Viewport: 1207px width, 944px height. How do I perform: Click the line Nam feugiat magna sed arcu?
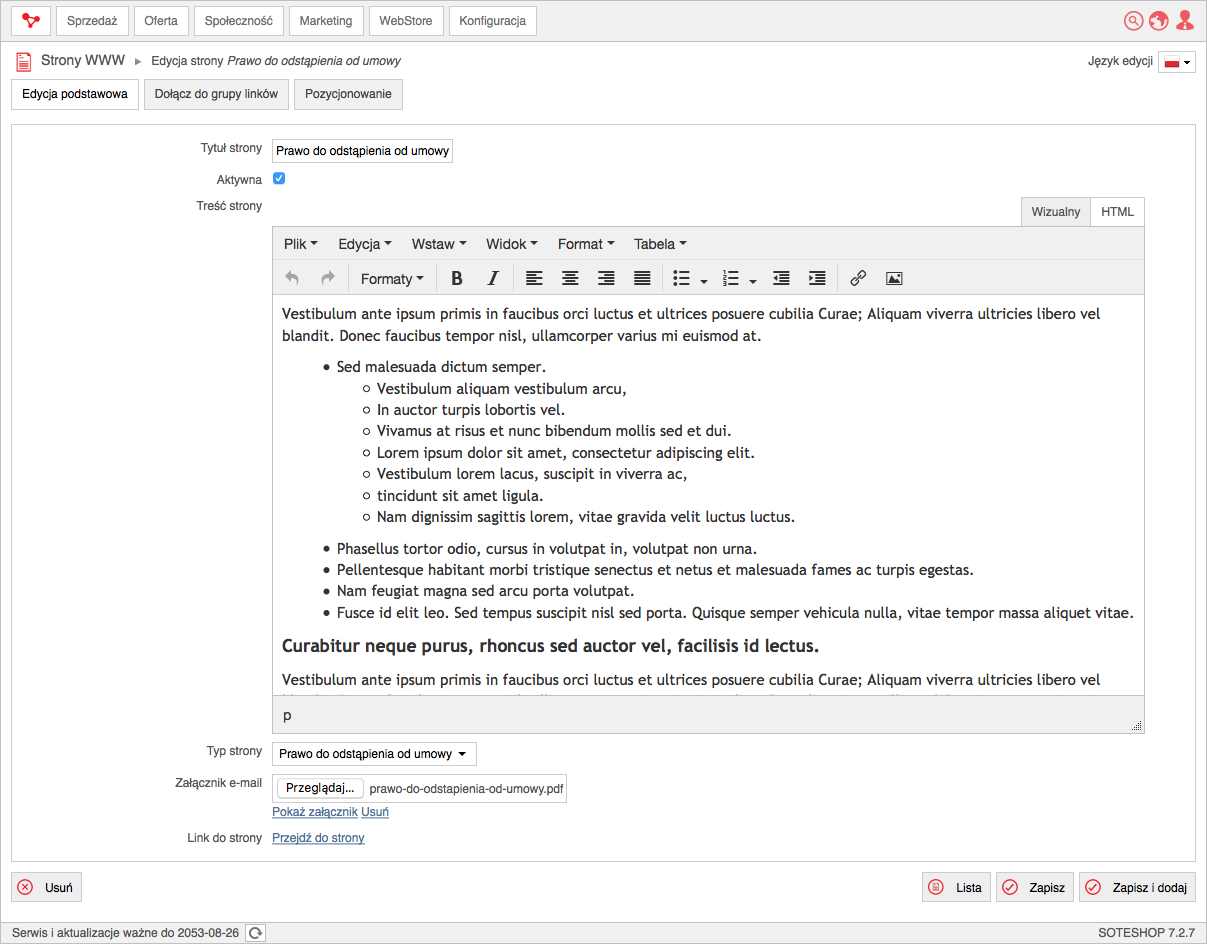(485, 591)
